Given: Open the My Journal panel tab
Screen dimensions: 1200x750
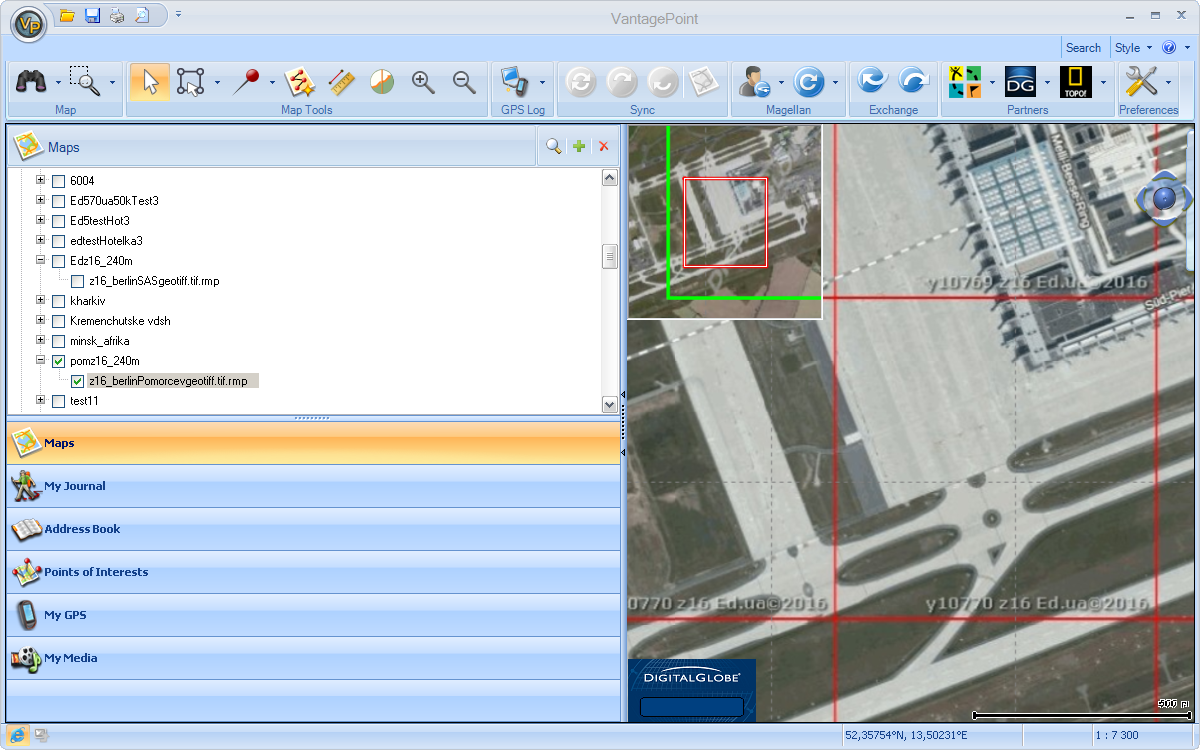Looking at the screenshot, I should (x=75, y=486).
